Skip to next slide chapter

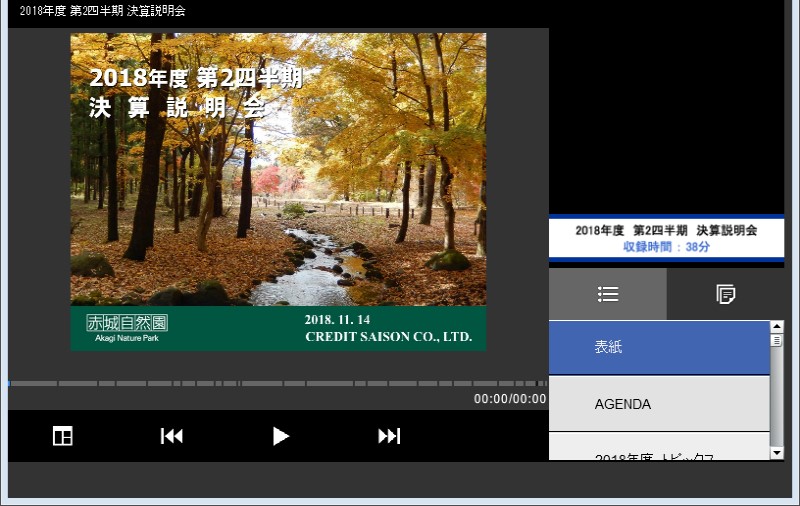click(x=389, y=436)
